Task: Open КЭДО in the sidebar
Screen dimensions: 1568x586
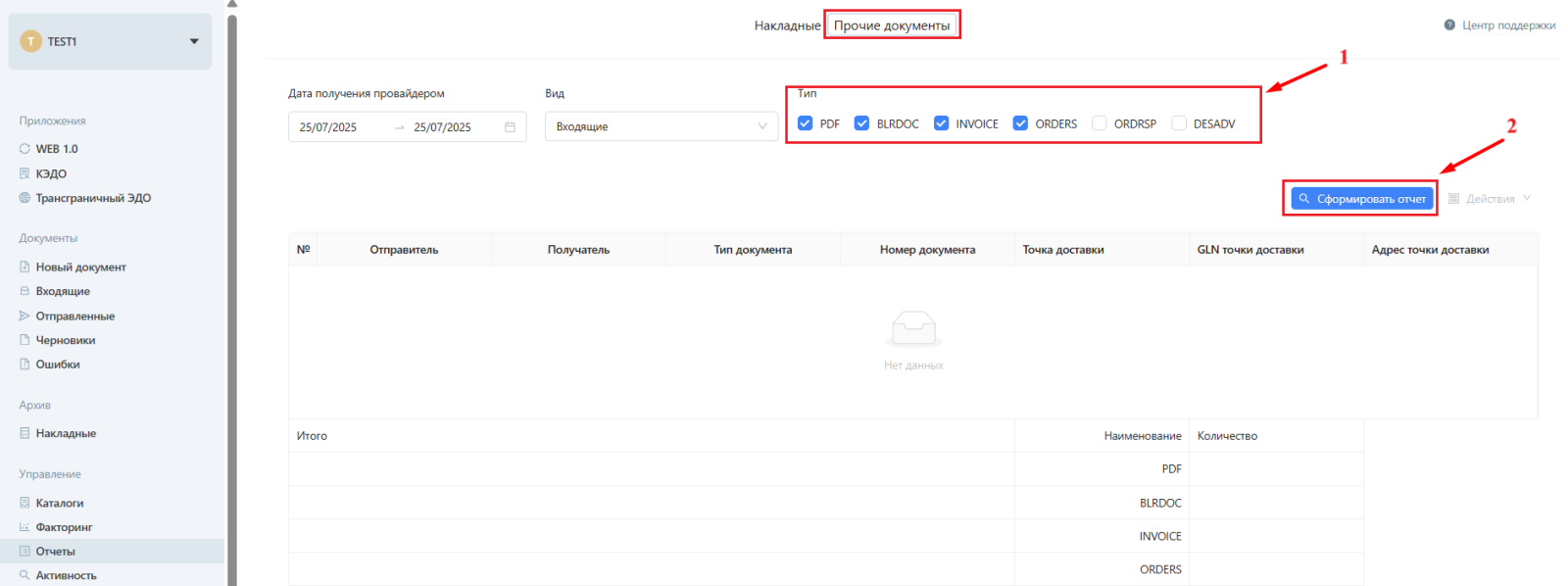Action: click(51, 173)
